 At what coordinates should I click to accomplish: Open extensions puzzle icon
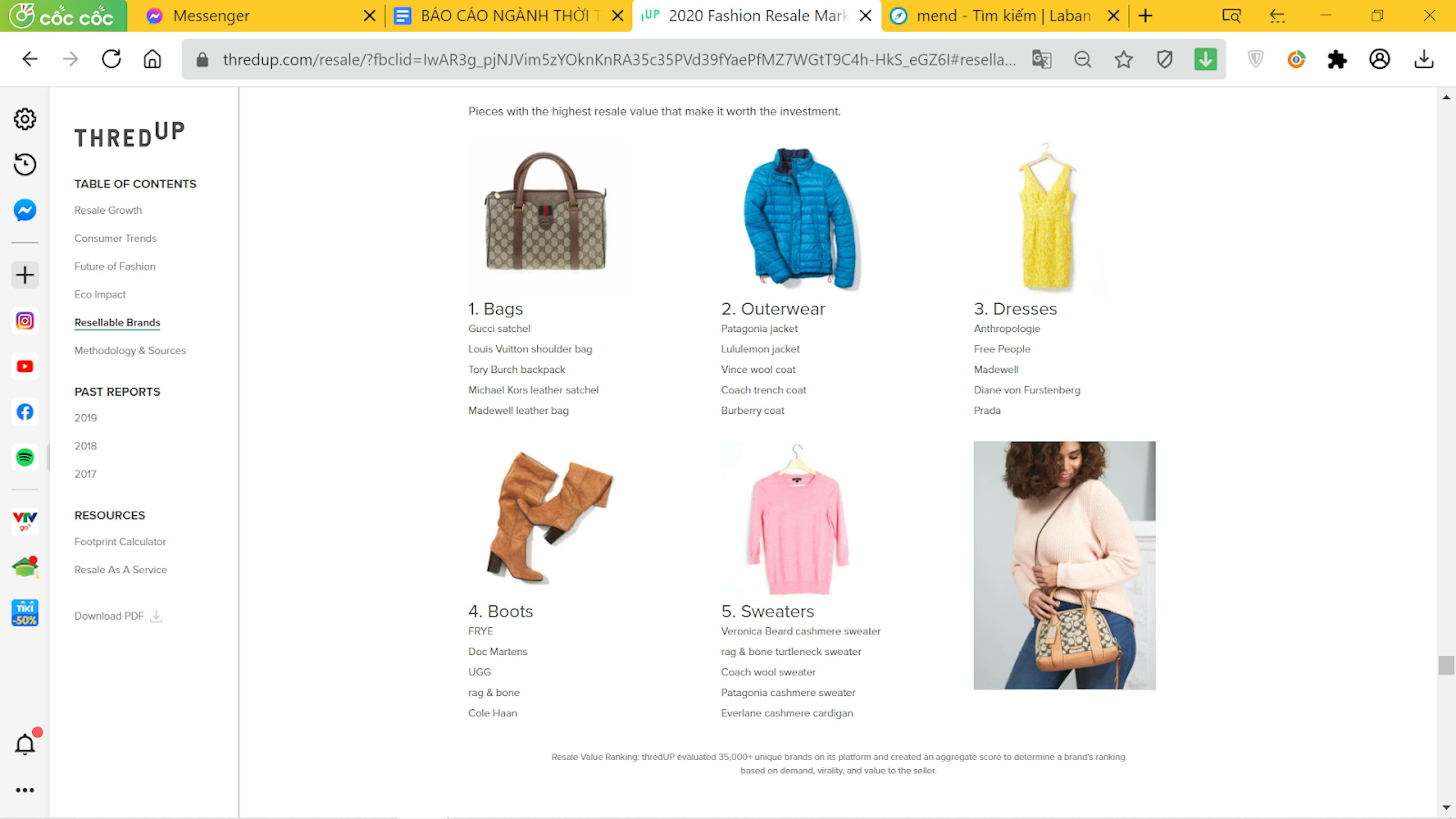(x=1337, y=60)
